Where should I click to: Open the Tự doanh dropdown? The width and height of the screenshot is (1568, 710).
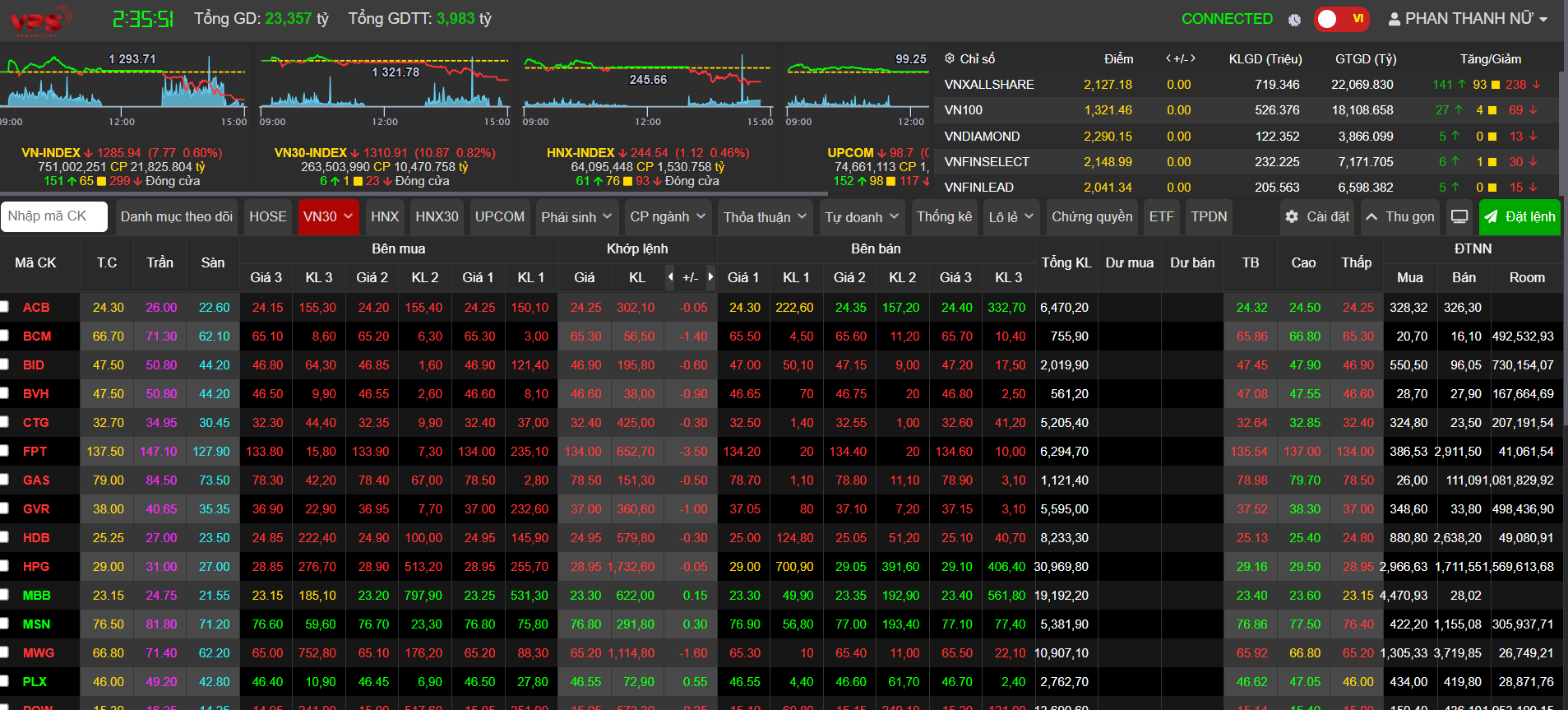[862, 216]
